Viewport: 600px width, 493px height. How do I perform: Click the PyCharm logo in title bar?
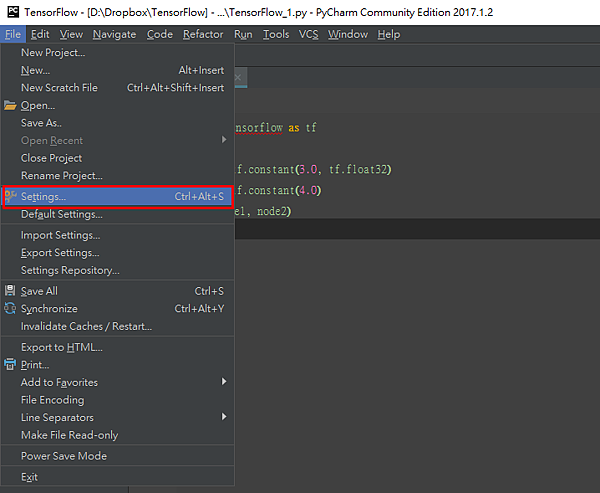click(13, 12)
